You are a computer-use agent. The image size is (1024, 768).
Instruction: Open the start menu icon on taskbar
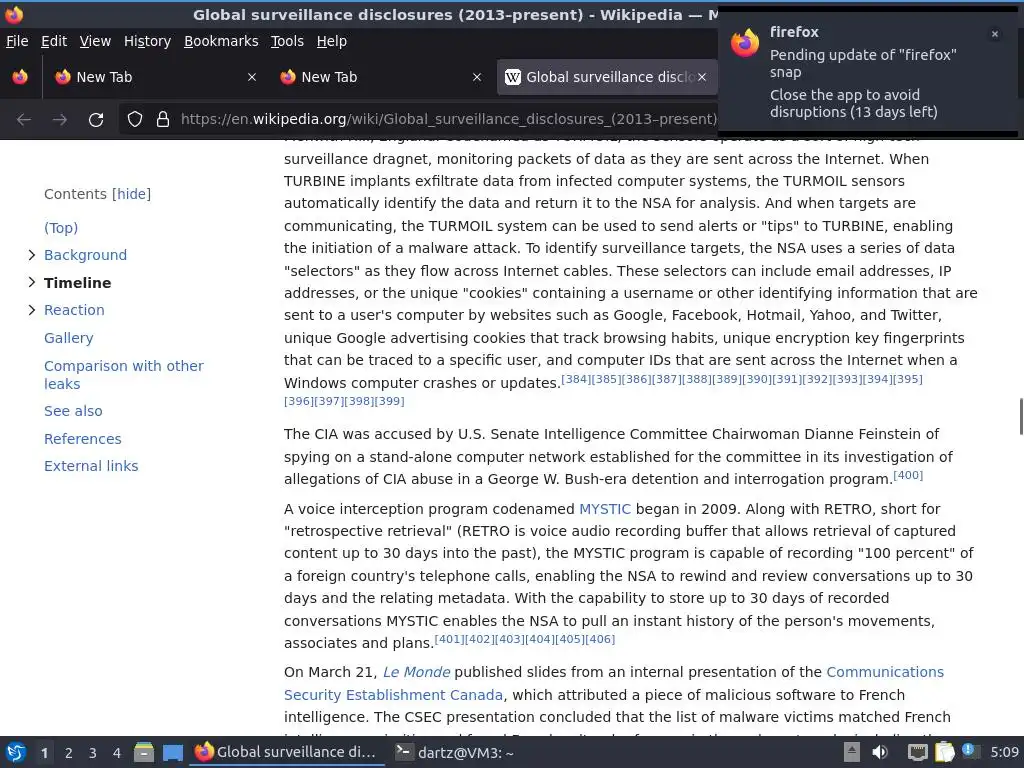pos(16,752)
